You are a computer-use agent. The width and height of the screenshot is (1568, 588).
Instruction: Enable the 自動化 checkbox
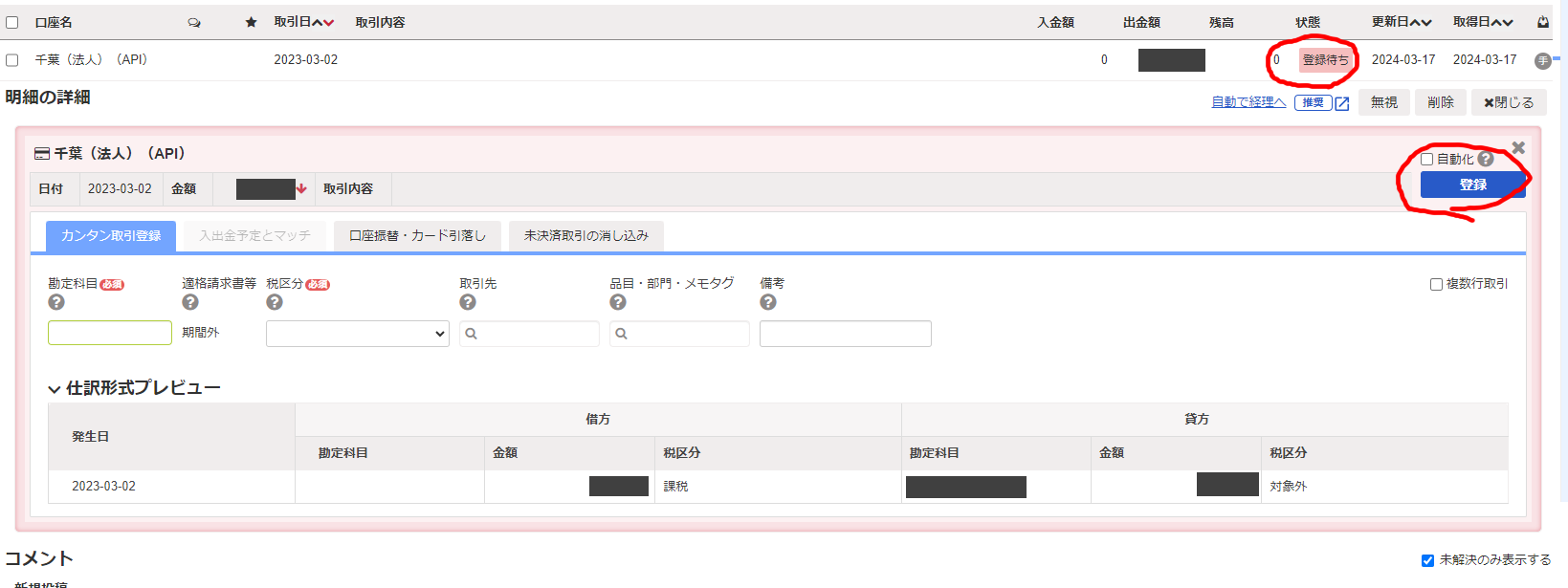pos(1426,160)
